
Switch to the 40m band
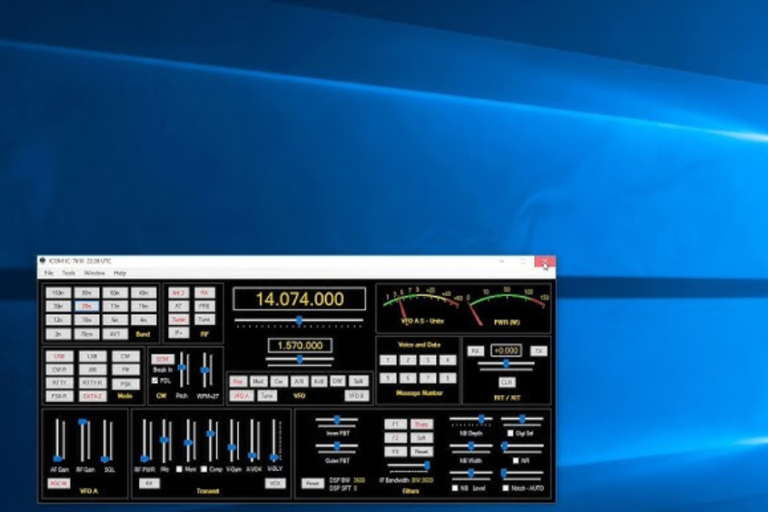tap(144, 292)
